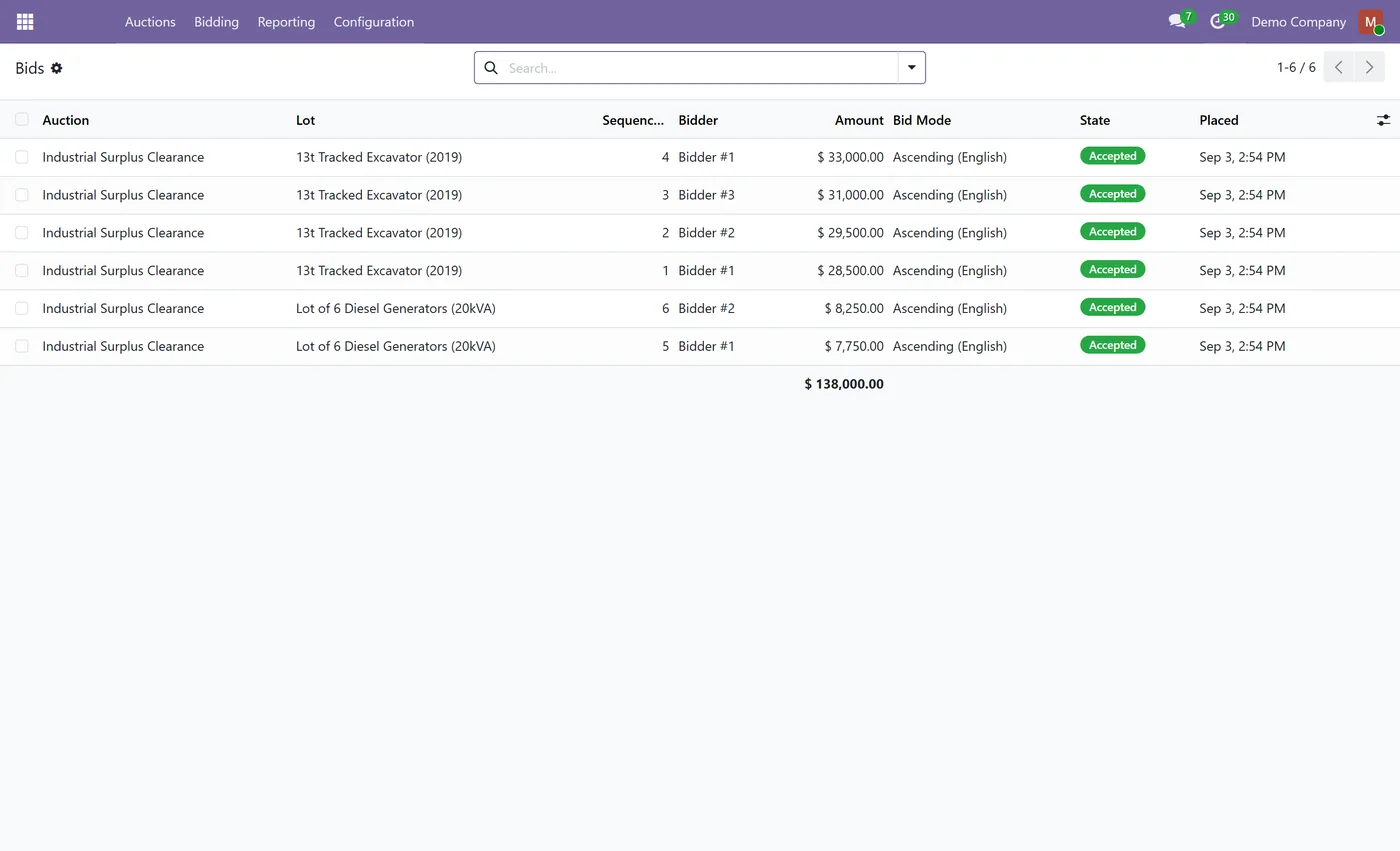The height and width of the screenshot is (851, 1400).
Task: Click the $ 28,500.00 amount cell
Action: (850, 271)
